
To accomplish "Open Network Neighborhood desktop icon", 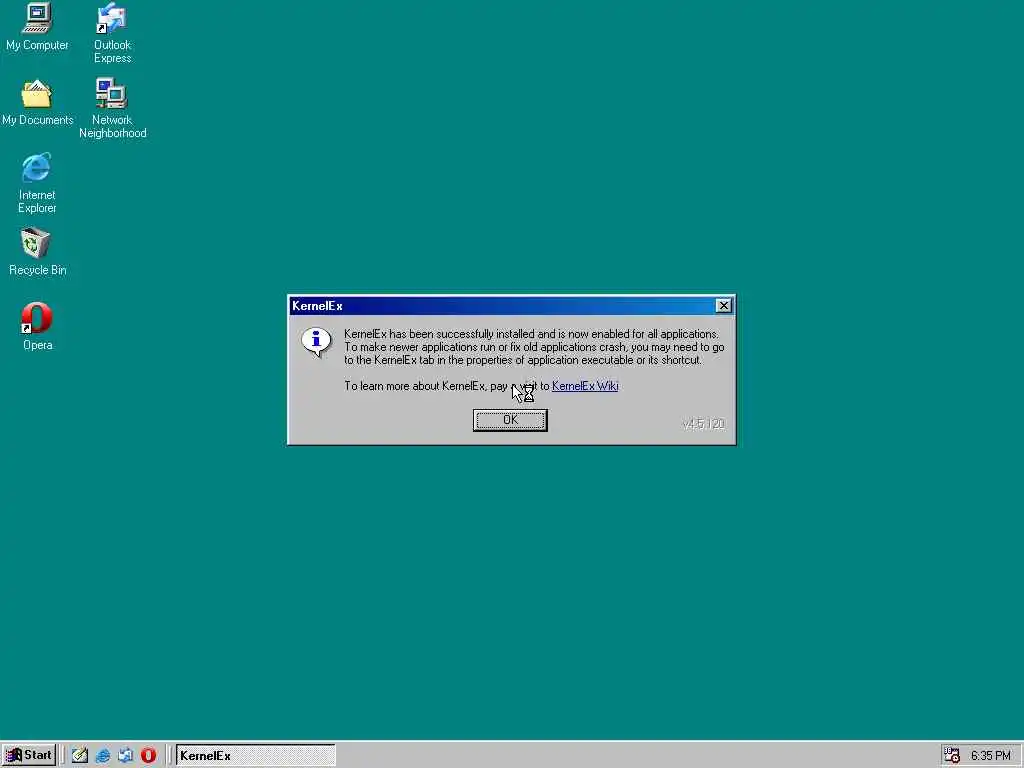I will tap(112, 108).
